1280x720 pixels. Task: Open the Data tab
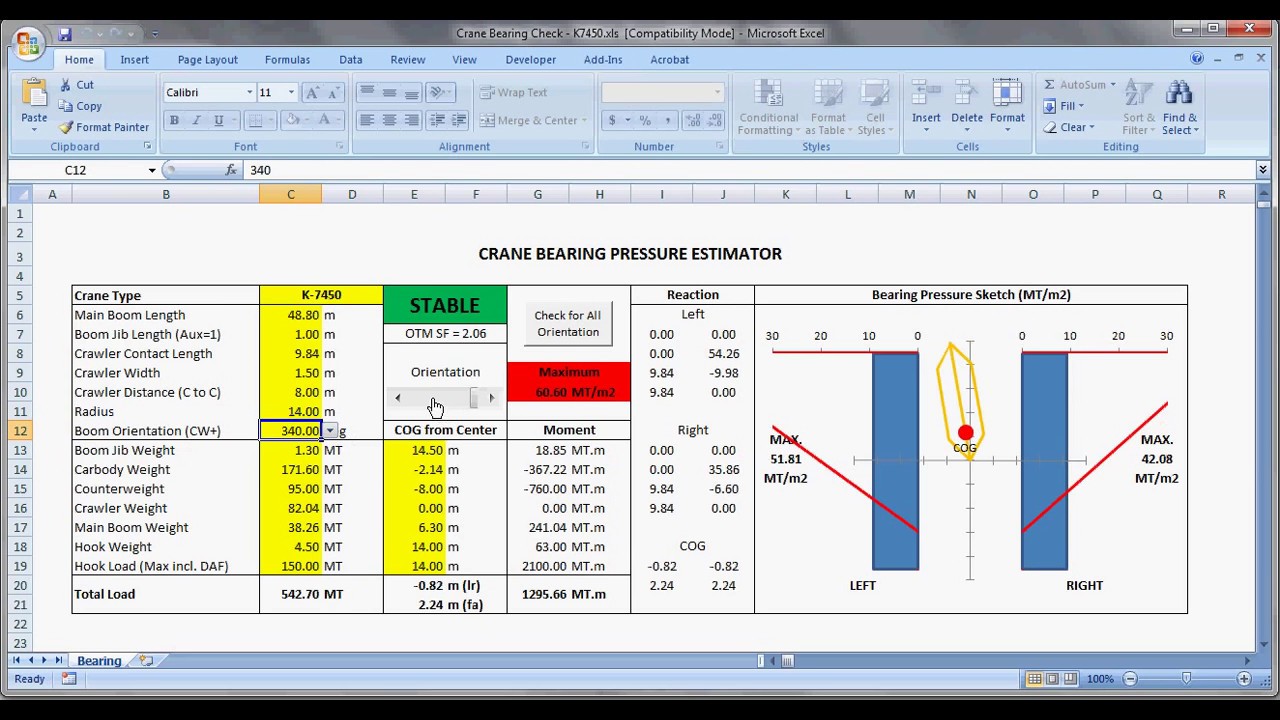point(350,60)
